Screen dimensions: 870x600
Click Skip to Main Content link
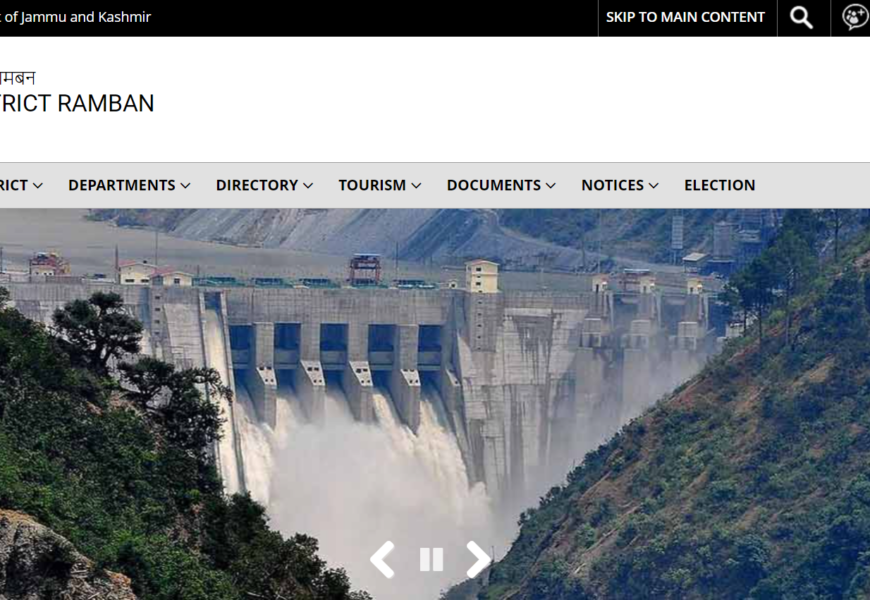point(685,17)
